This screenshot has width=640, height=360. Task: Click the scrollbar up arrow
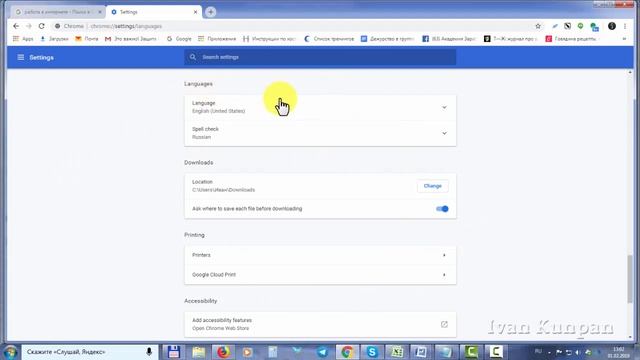pos(630,72)
